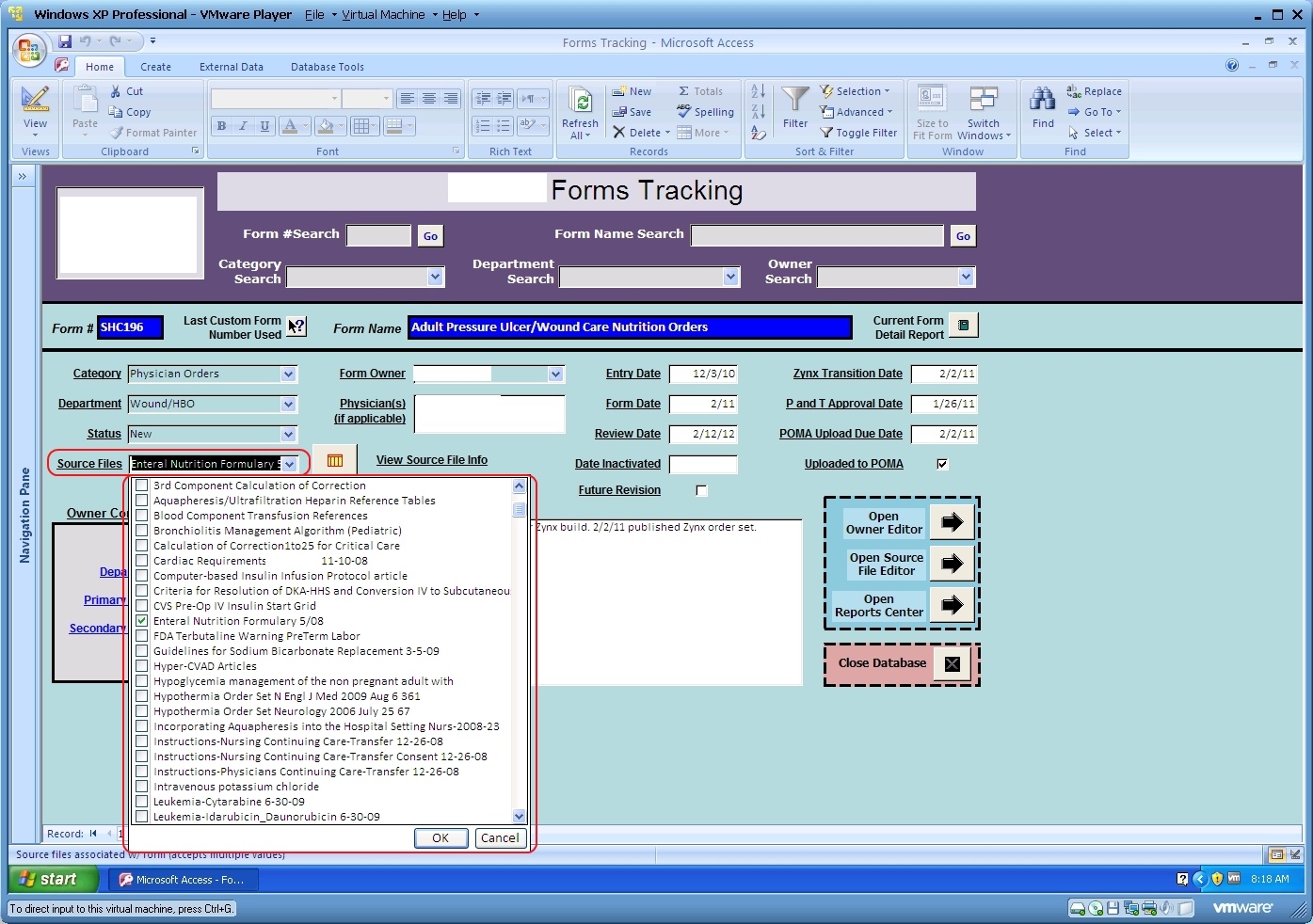
Task: Click scroll-down arrow of source files list
Action: pyautogui.click(x=519, y=816)
